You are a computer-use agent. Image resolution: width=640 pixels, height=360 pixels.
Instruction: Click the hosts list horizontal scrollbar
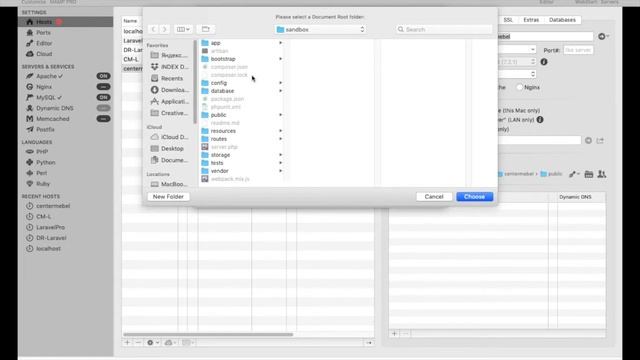[x=208, y=334]
